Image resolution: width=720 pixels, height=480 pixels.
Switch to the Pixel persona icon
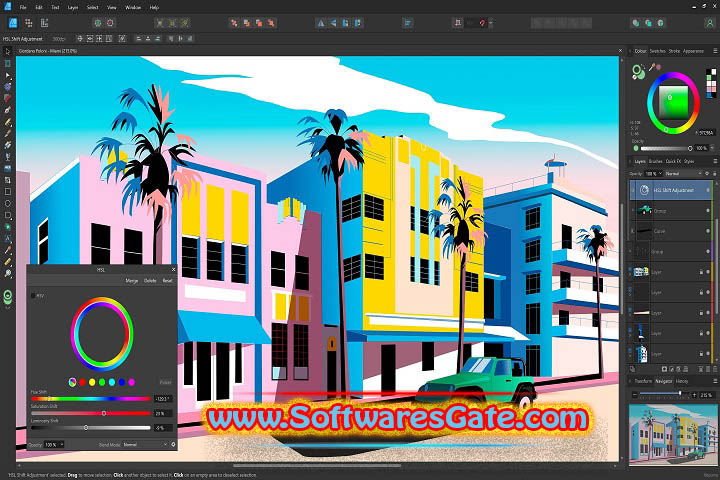(x=29, y=23)
